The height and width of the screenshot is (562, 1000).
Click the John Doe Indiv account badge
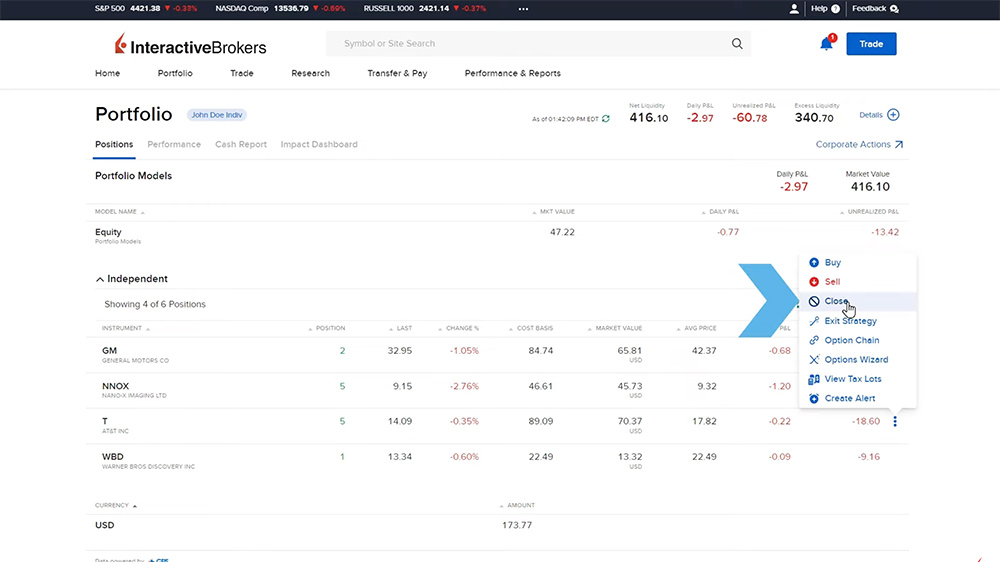217,115
